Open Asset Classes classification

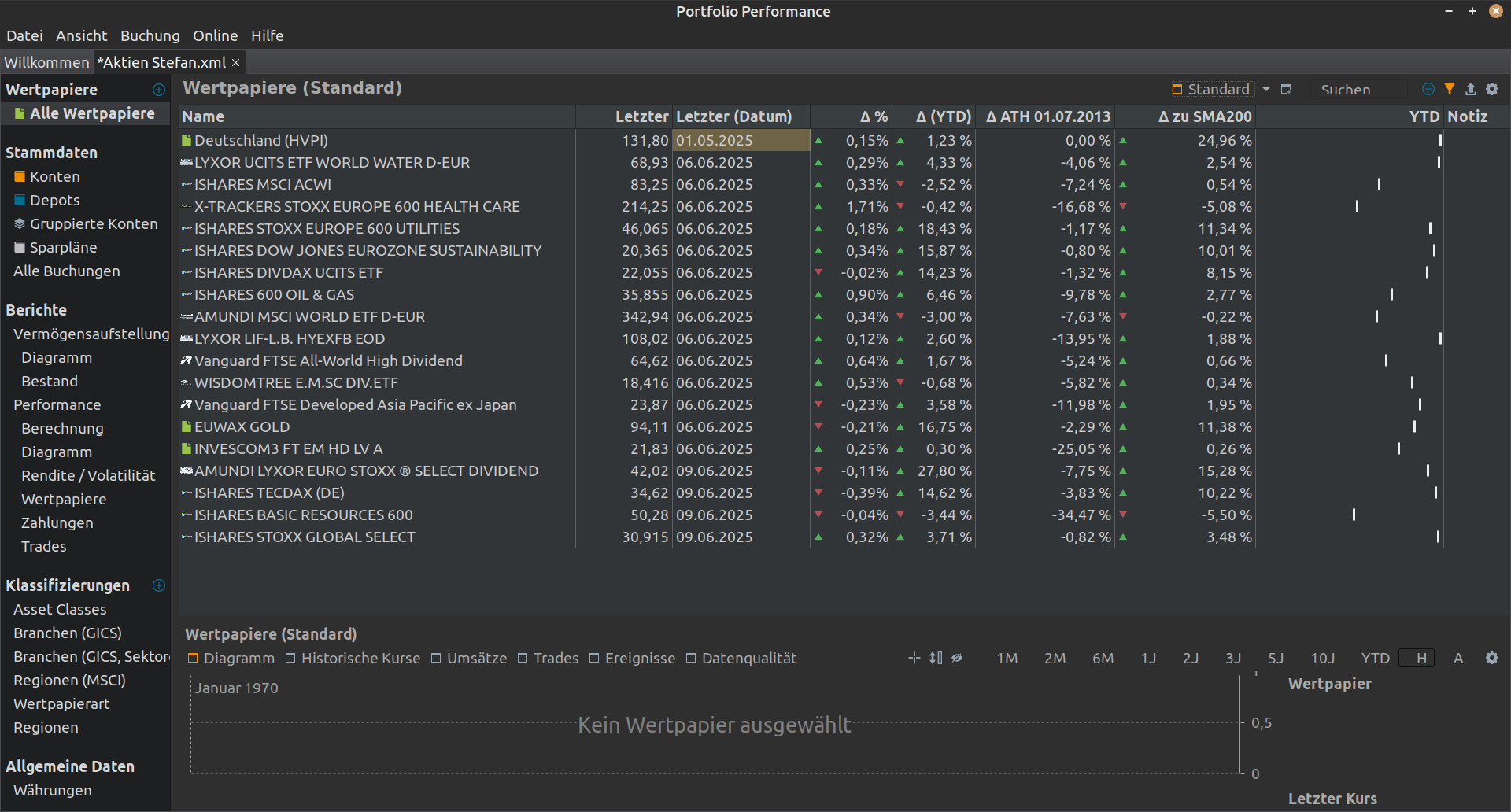pyautogui.click(x=60, y=610)
